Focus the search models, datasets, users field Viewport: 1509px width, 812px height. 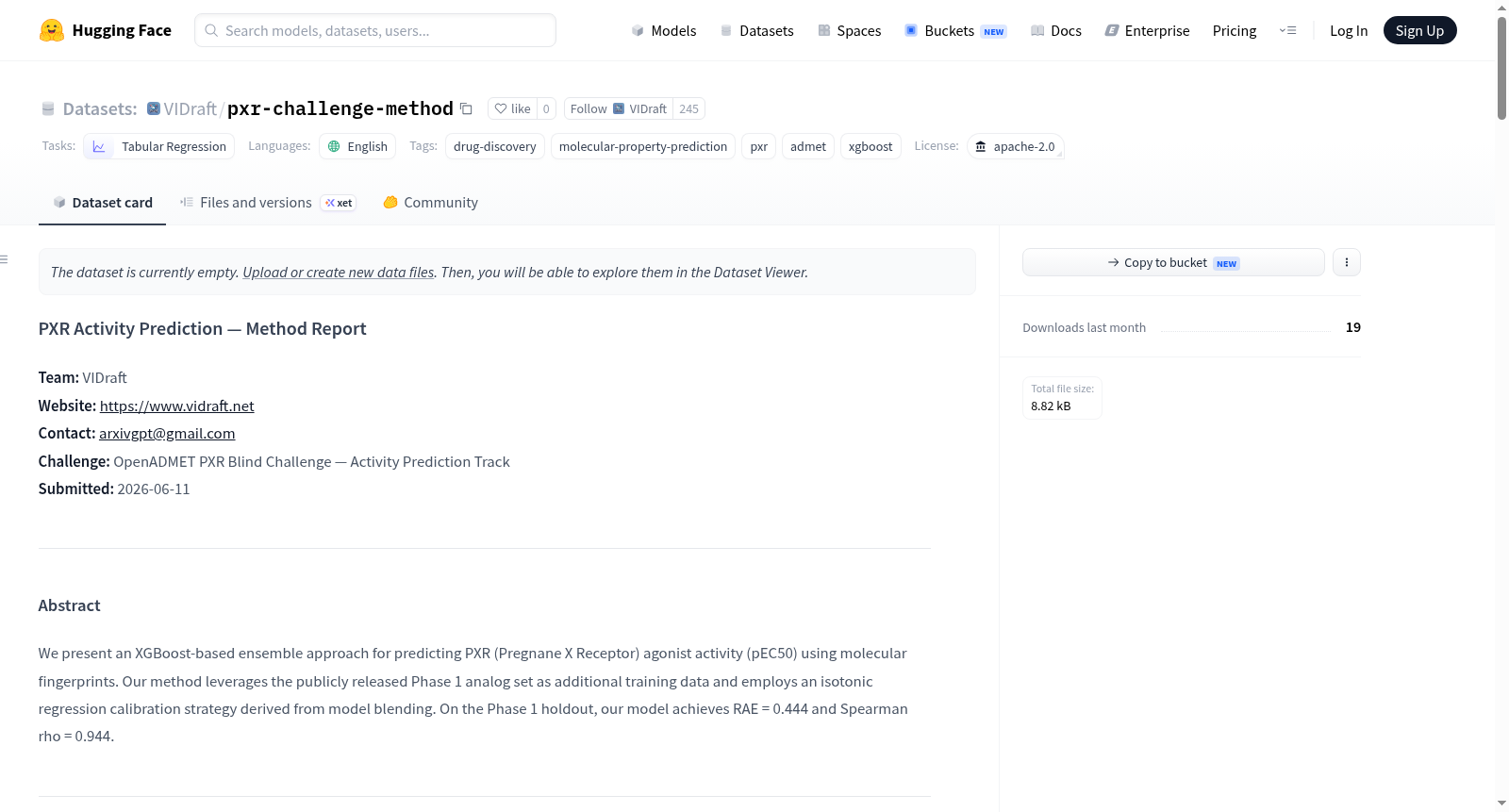point(375,30)
